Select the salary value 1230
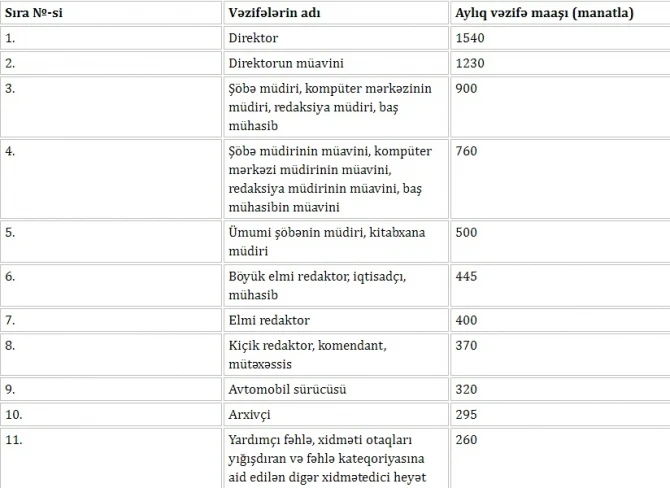The width and height of the screenshot is (670, 488). (x=470, y=63)
